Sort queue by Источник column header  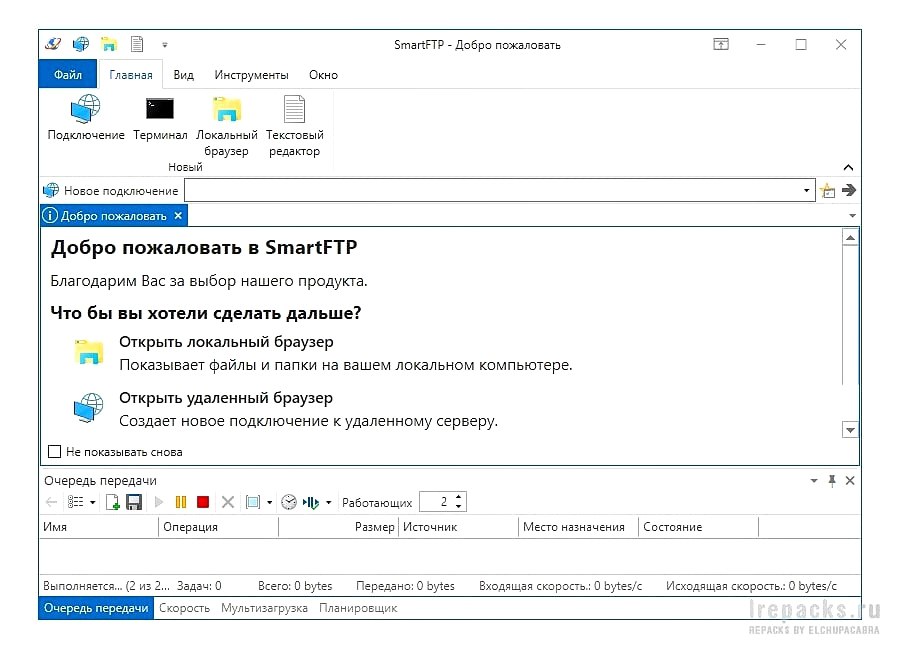[459, 527]
